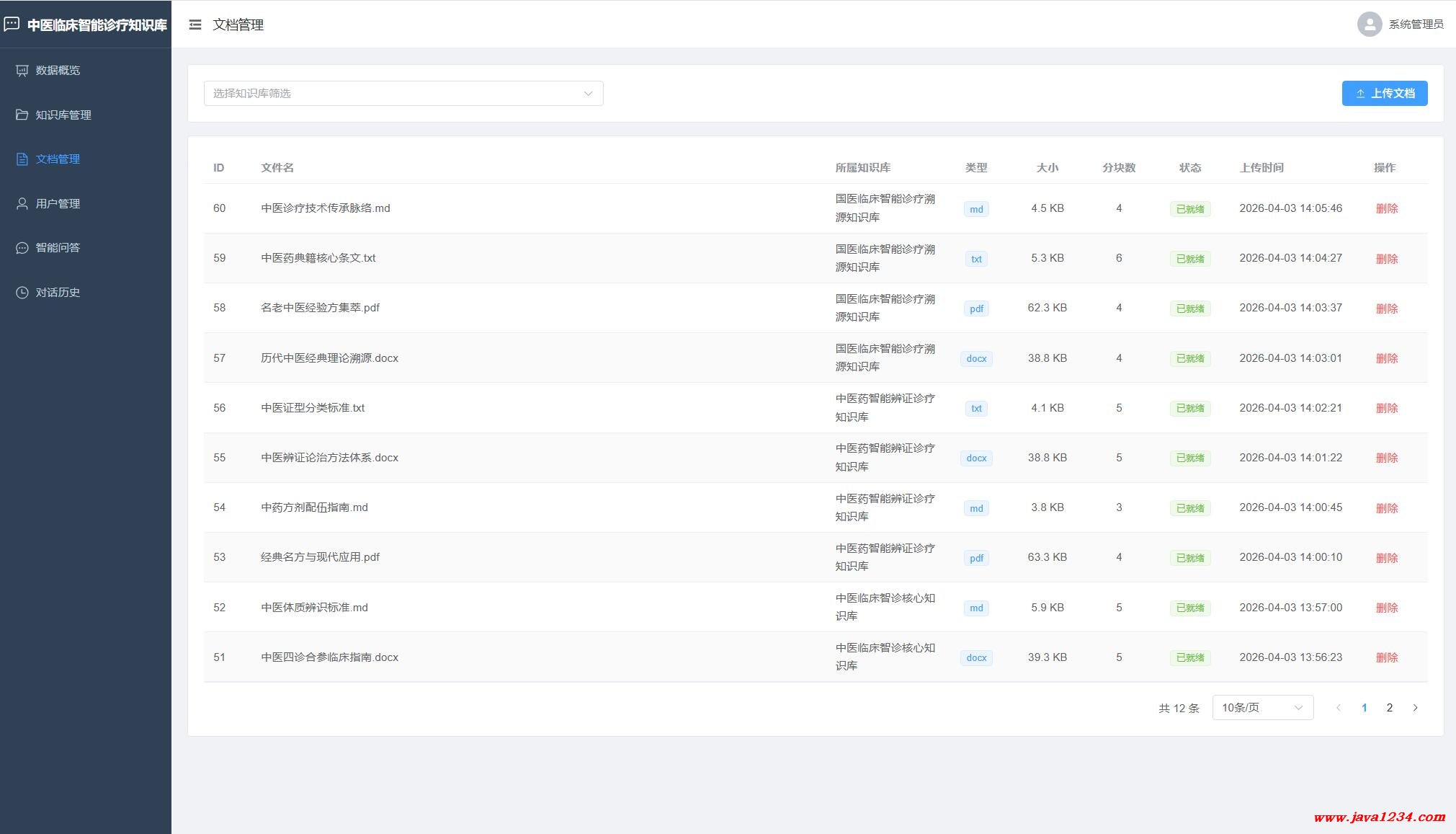Click the 上传文档 upload button
1456x834 pixels.
(x=1384, y=94)
